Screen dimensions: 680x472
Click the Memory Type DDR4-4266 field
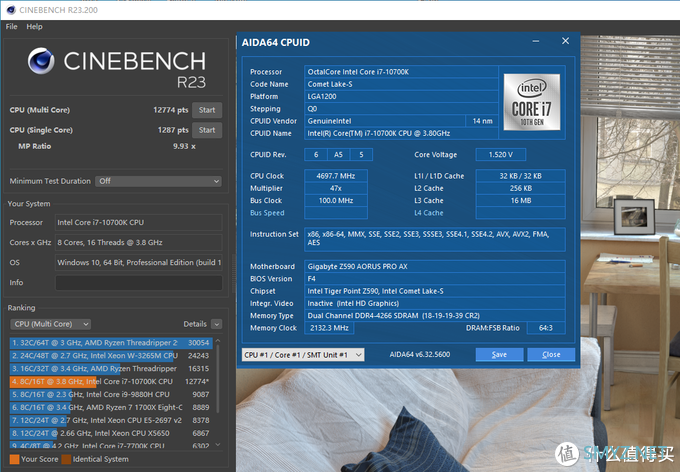(435, 315)
